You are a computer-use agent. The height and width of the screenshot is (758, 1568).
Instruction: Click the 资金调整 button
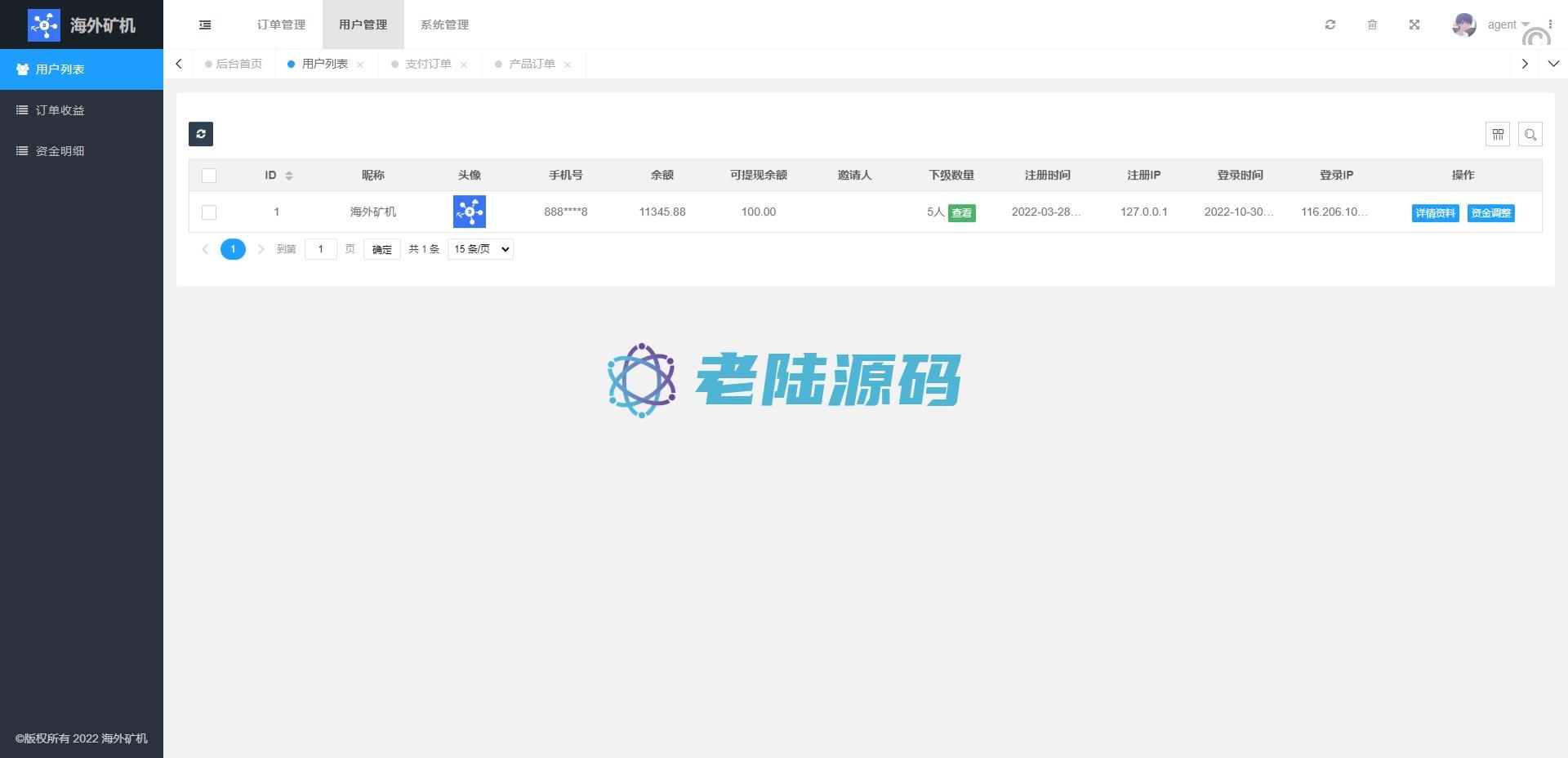1490,213
